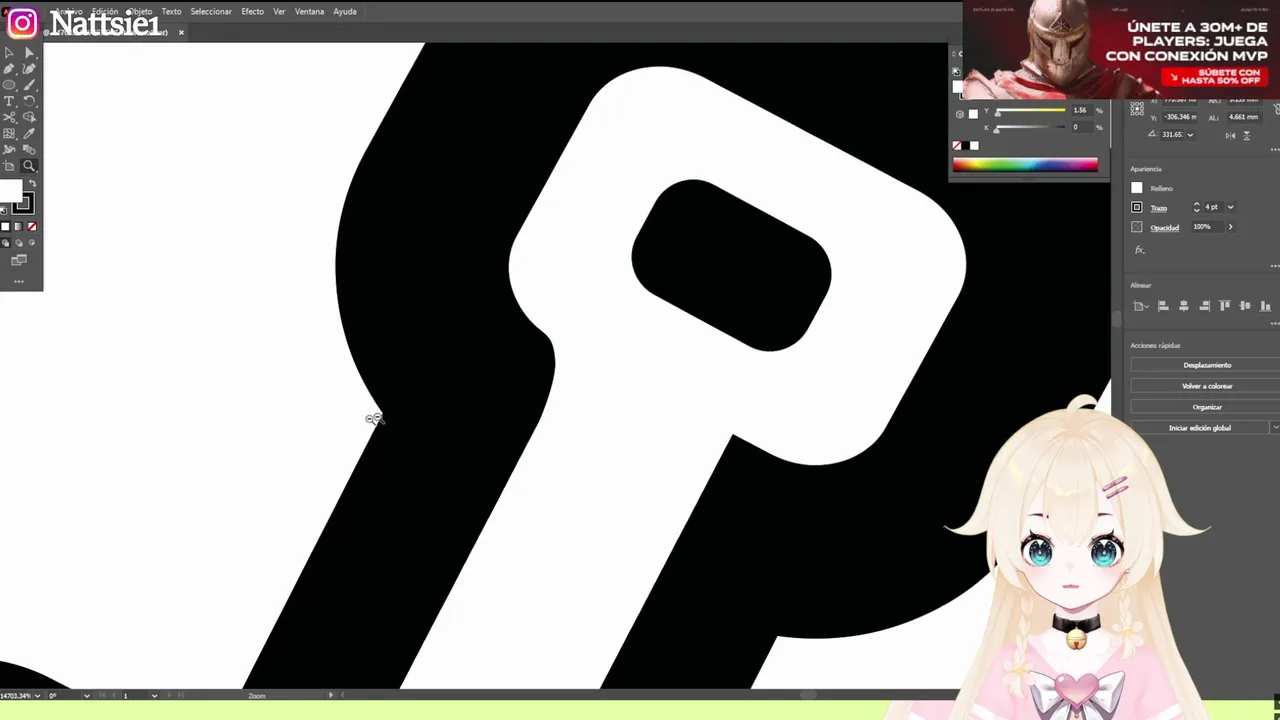The width and height of the screenshot is (1280, 720).
Task: Swap fill and stroke arrows icon
Action: [x=33, y=182]
